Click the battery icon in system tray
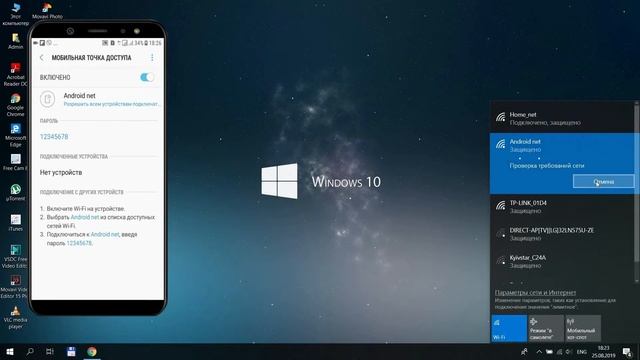This screenshot has height=360, width=640. [x=549, y=351]
